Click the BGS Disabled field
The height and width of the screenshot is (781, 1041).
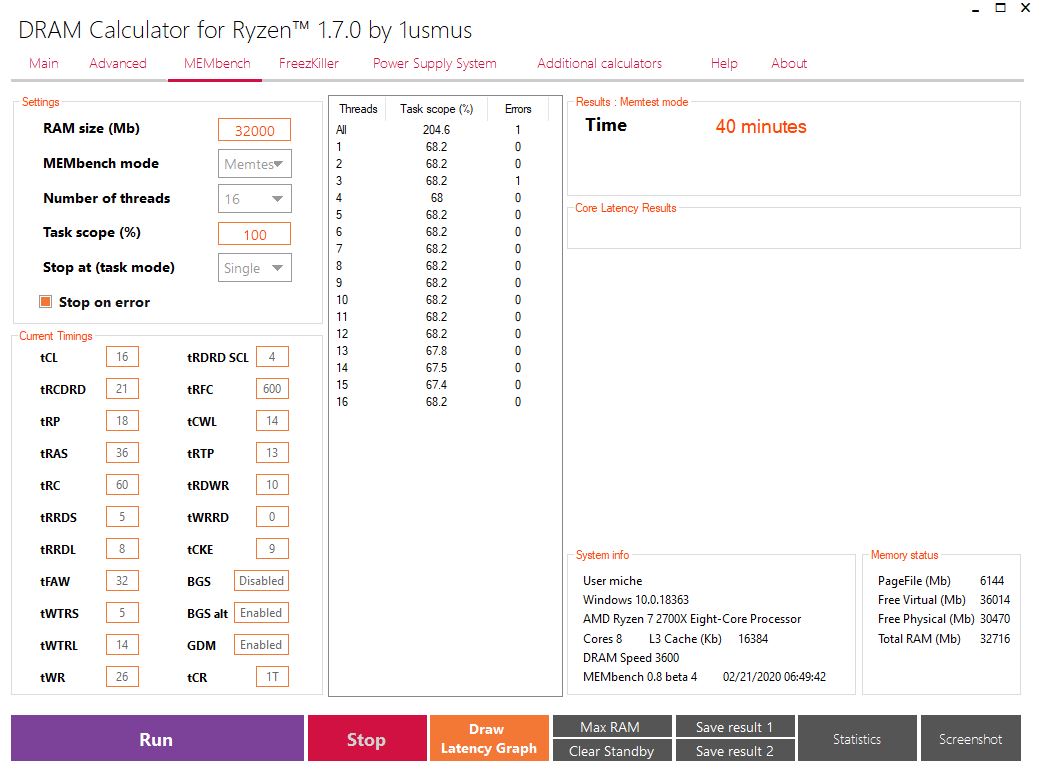coord(261,580)
